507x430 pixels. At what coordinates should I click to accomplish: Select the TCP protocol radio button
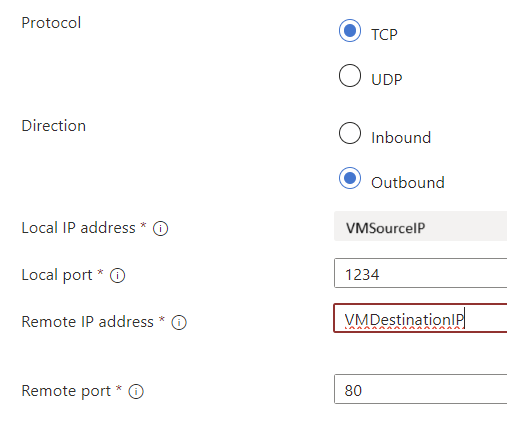point(350,31)
